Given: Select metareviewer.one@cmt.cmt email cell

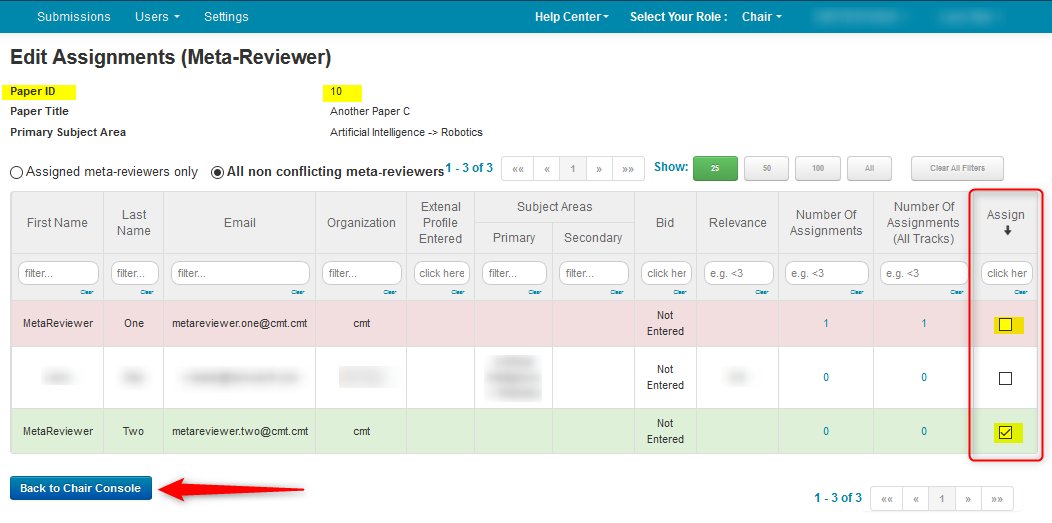Looking at the screenshot, I should [240, 323].
